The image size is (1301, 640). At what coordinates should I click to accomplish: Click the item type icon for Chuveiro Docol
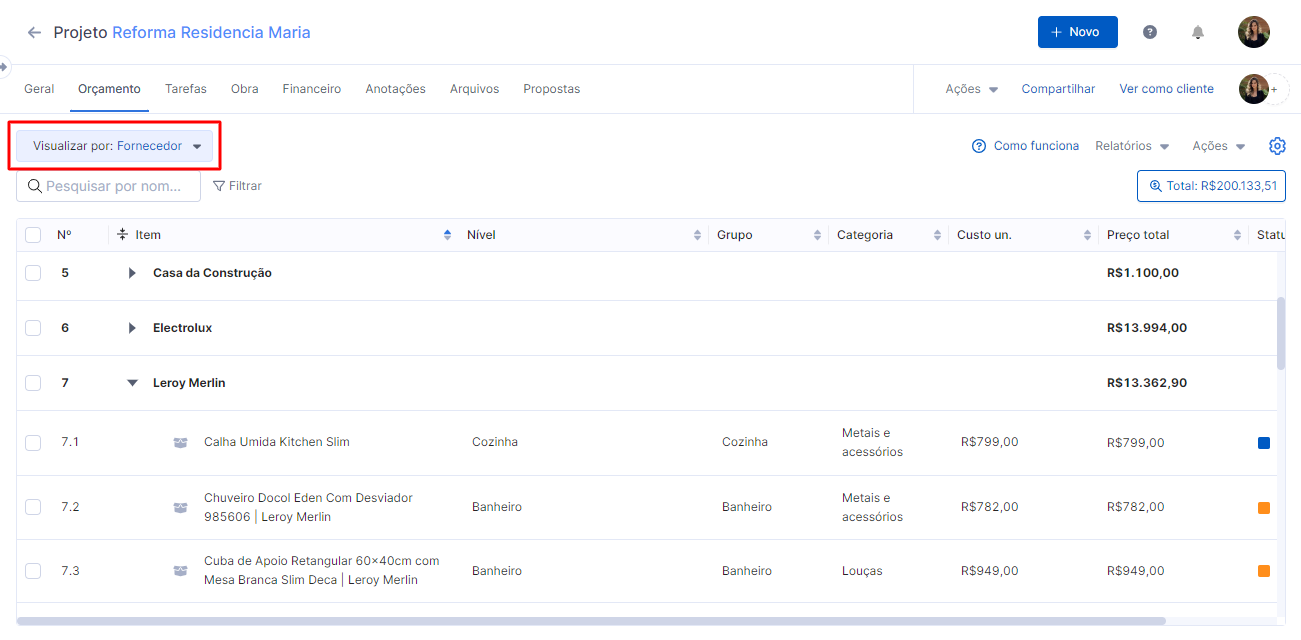click(181, 507)
